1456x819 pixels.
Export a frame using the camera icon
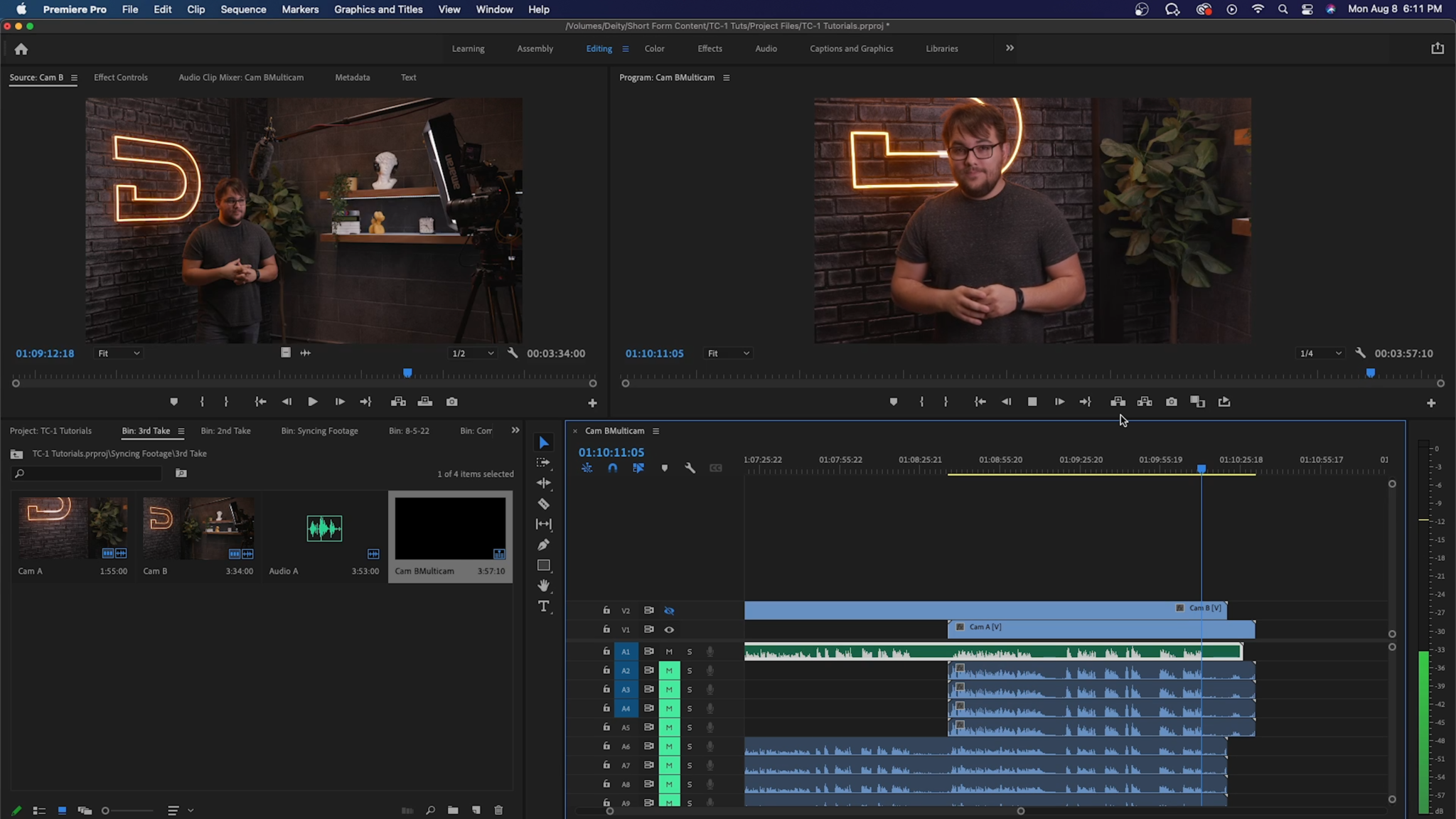[1170, 402]
